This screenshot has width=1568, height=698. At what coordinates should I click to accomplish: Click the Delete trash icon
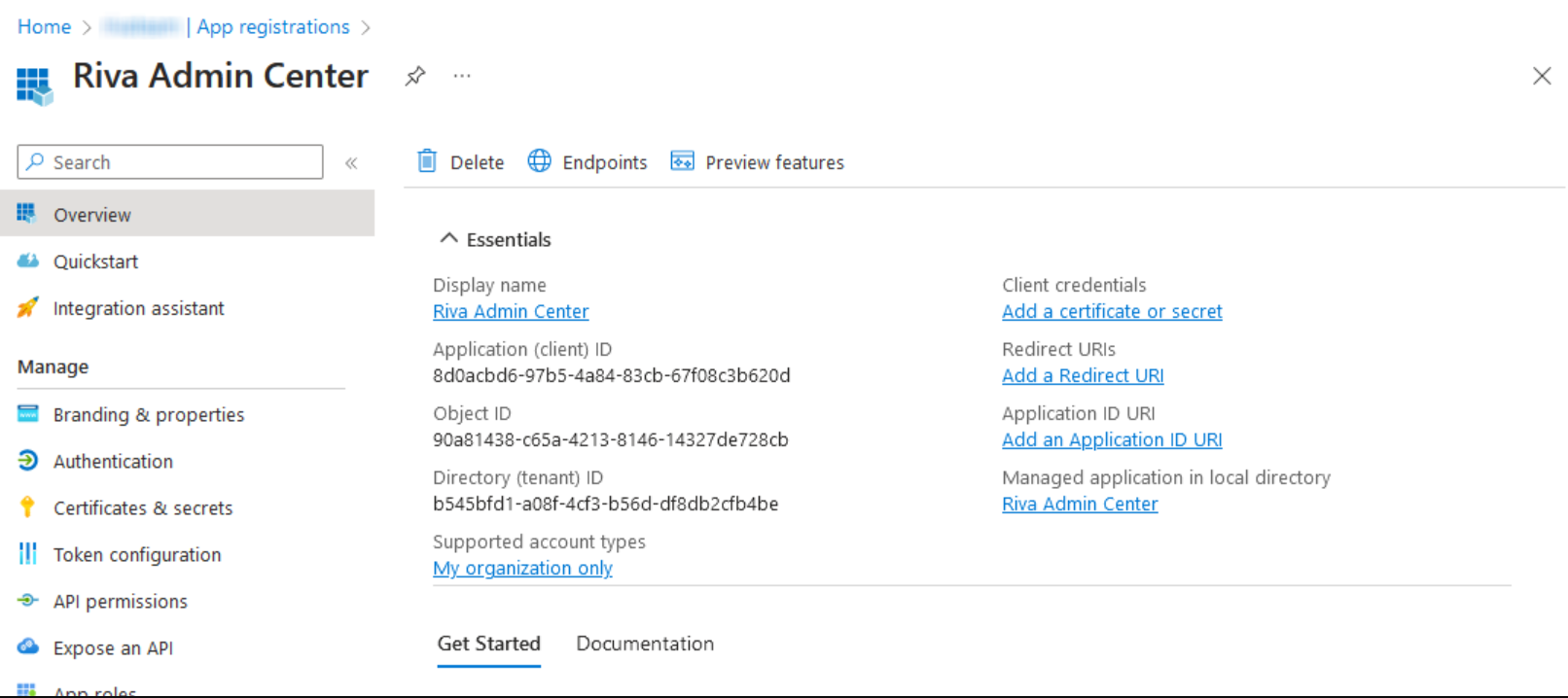[427, 161]
